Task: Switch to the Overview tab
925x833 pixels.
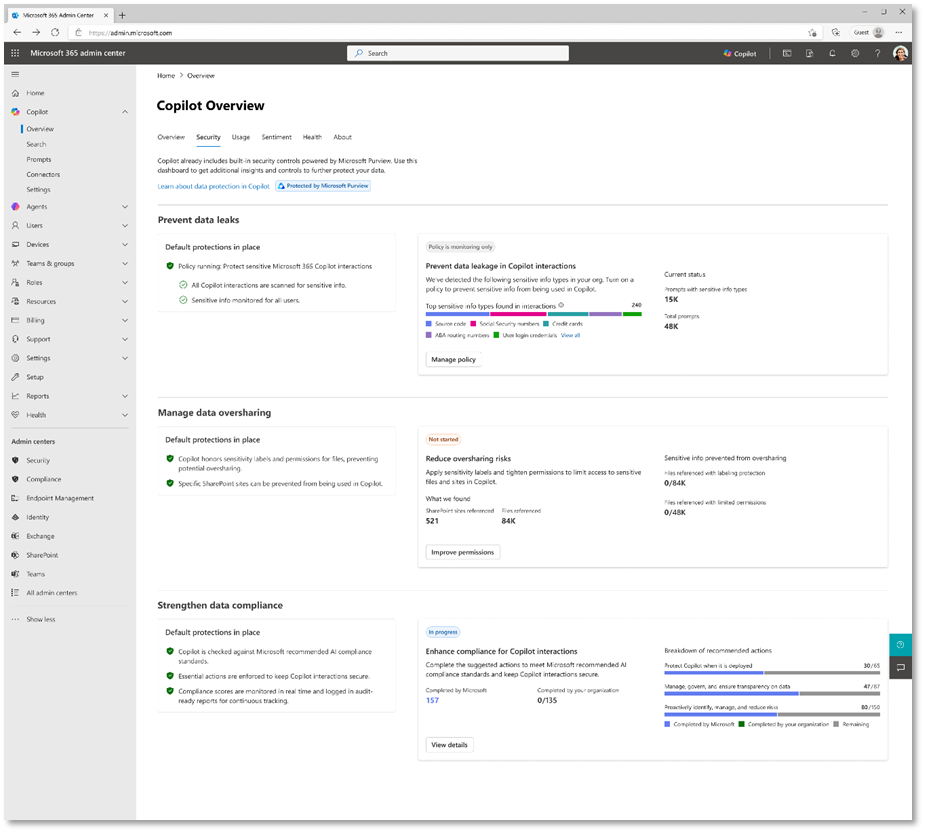Action: (x=171, y=137)
